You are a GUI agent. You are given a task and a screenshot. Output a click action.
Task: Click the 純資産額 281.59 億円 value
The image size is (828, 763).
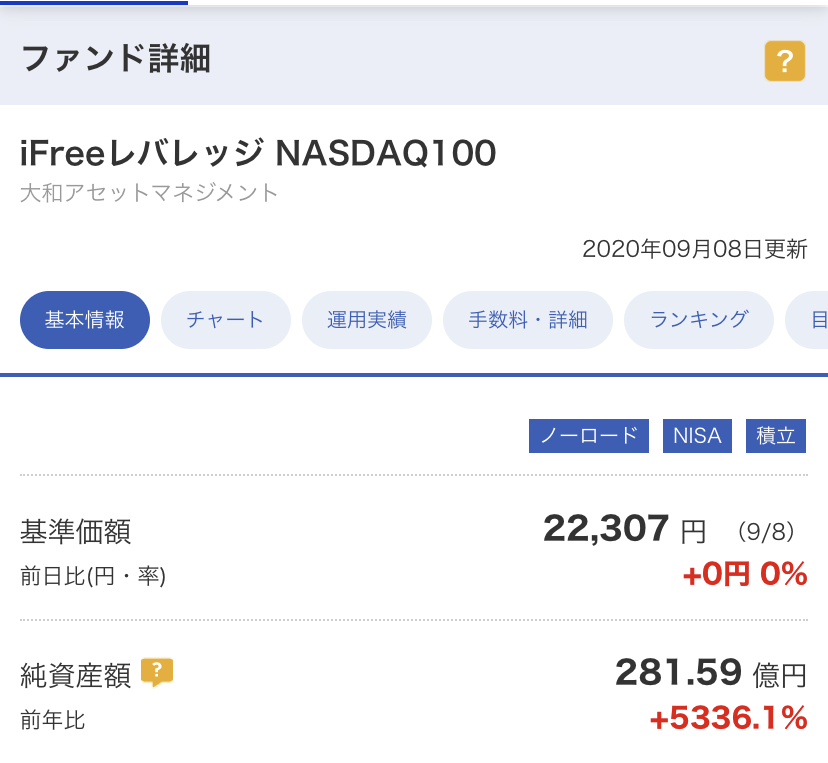pyautogui.click(x=711, y=673)
